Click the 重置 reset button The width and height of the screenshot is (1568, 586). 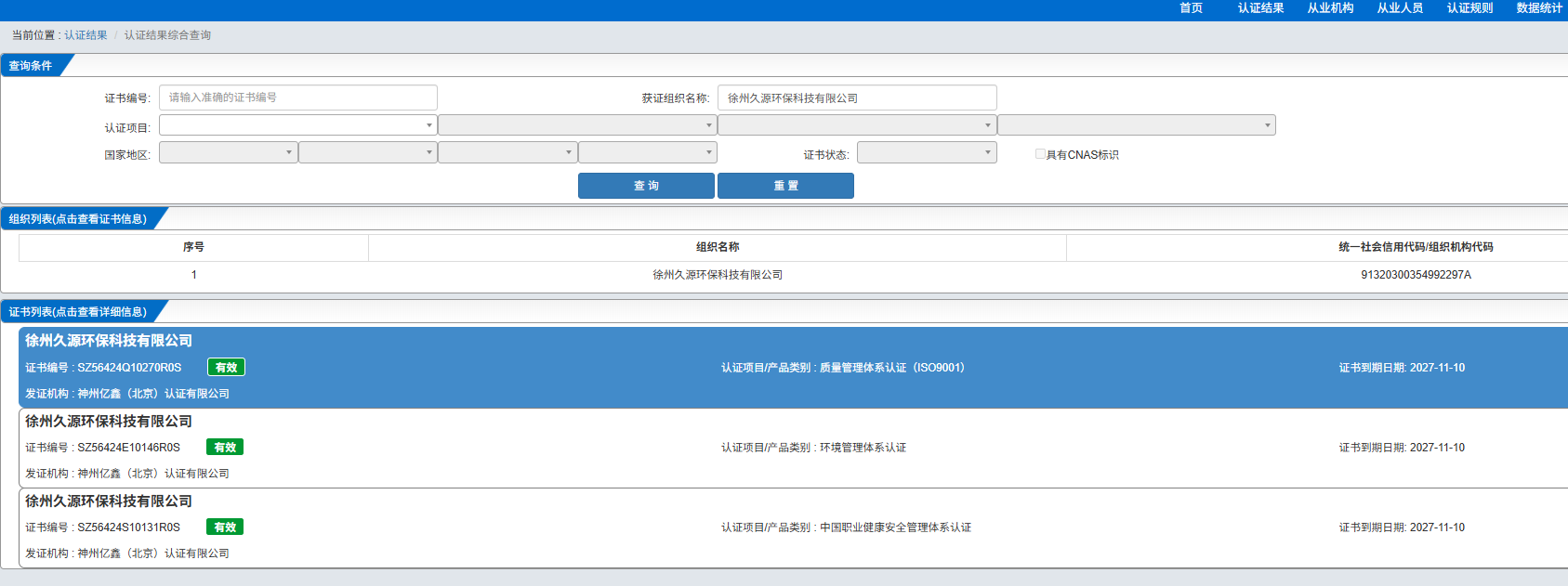click(x=785, y=186)
